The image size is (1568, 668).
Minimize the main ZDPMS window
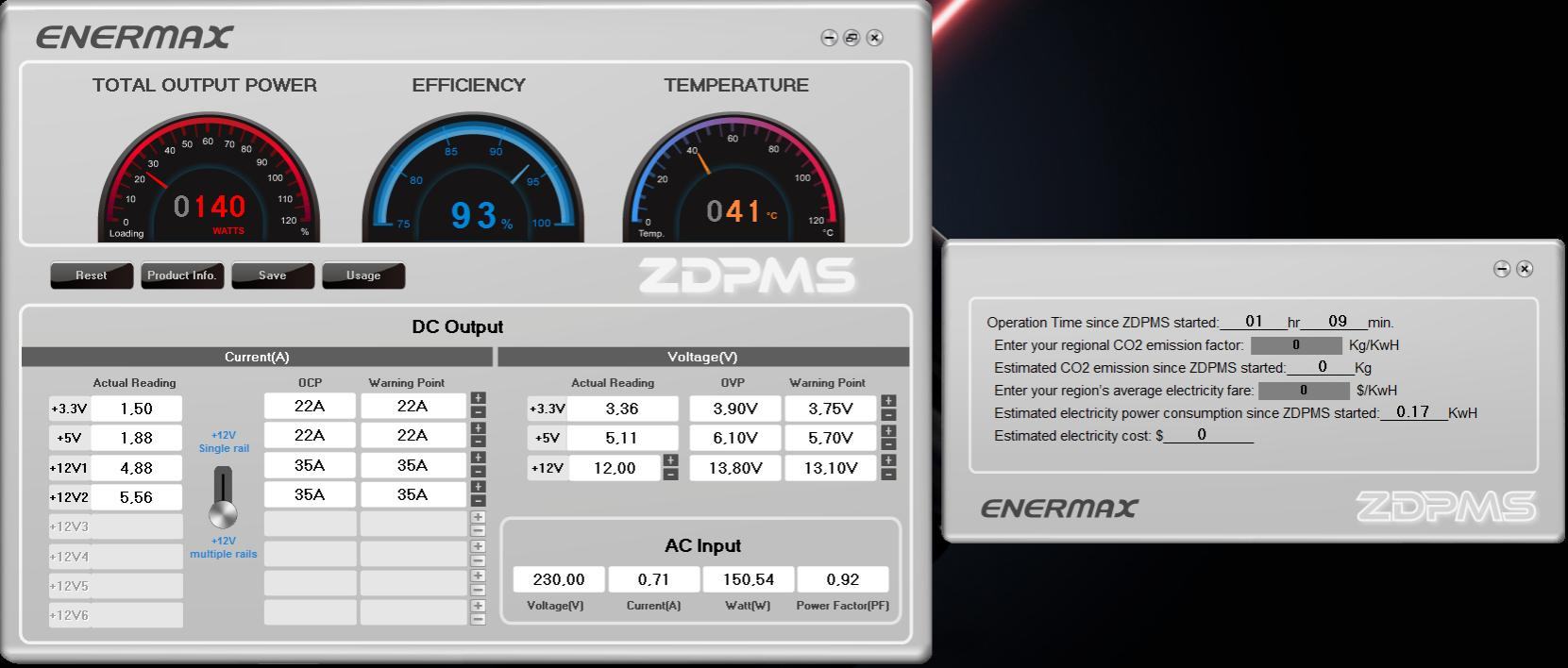point(829,38)
